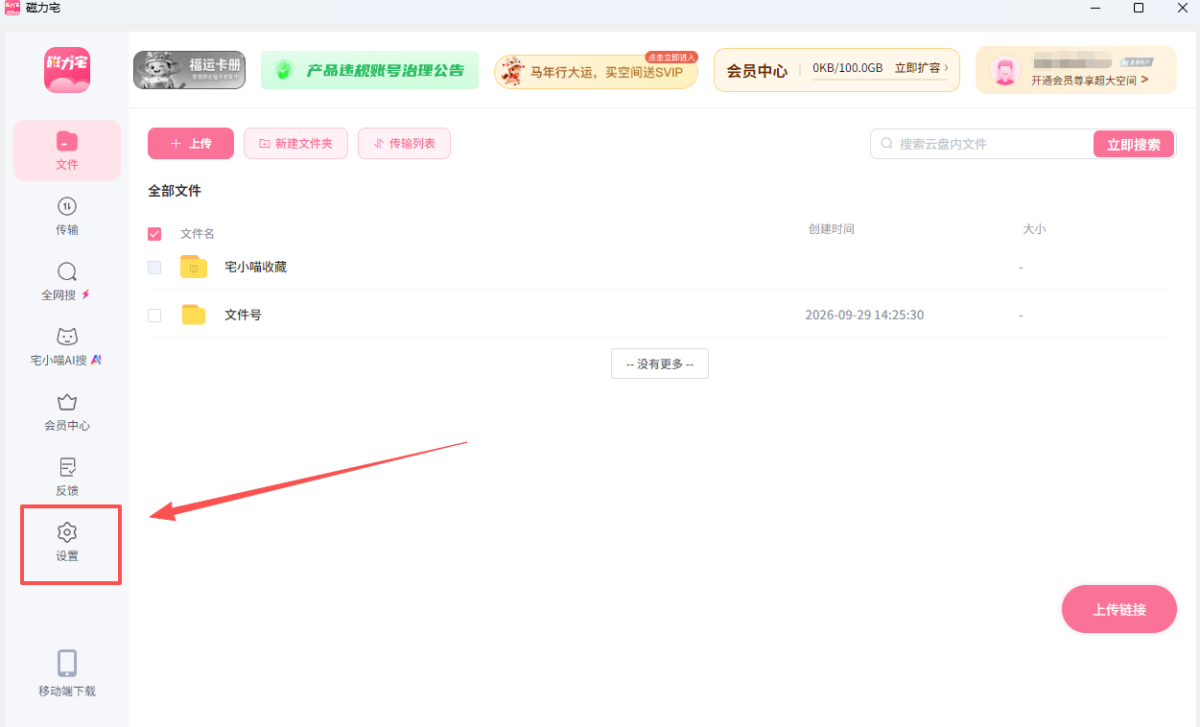Click the 文件名 column header

(197, 234)
